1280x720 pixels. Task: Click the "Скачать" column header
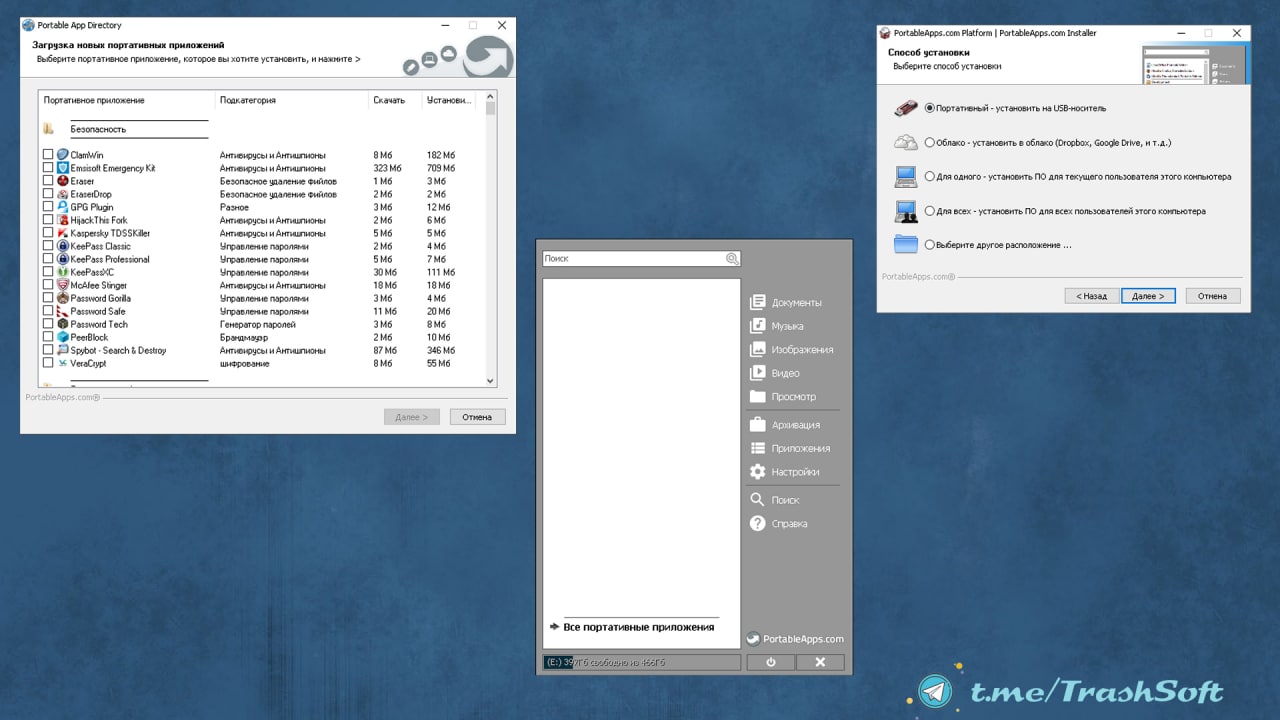pos(395,100)
